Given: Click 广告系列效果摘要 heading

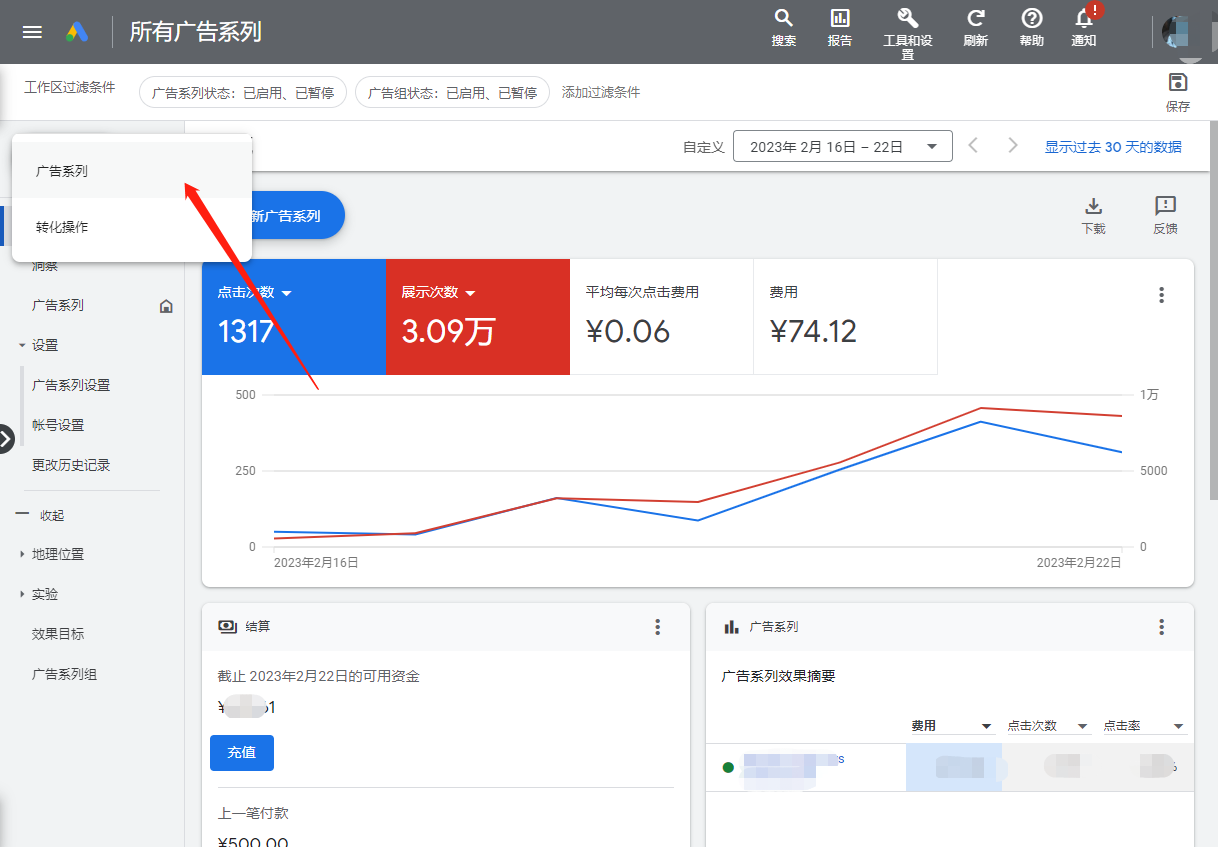Looking at the screenshot, I should pos(778,676).
